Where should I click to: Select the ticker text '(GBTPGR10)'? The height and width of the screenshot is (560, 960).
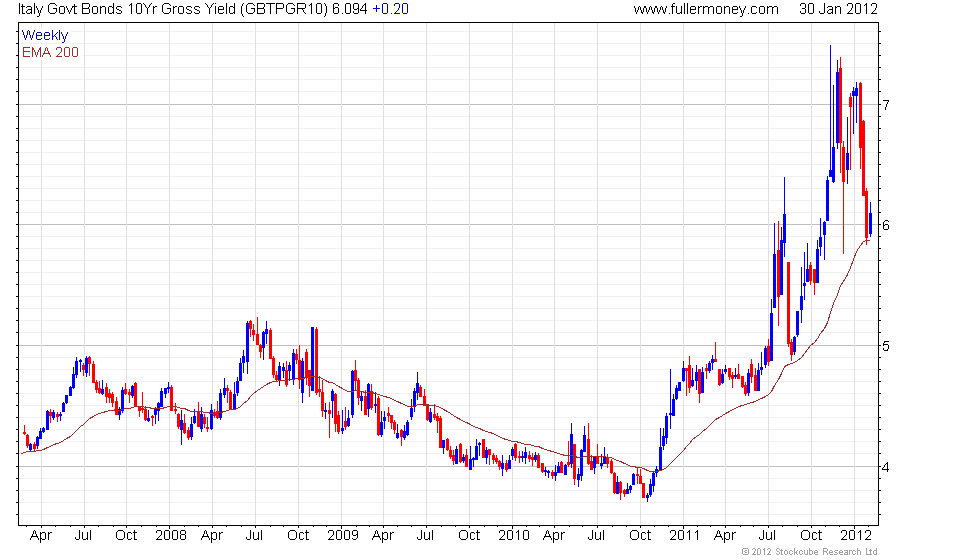pos(283,9)
